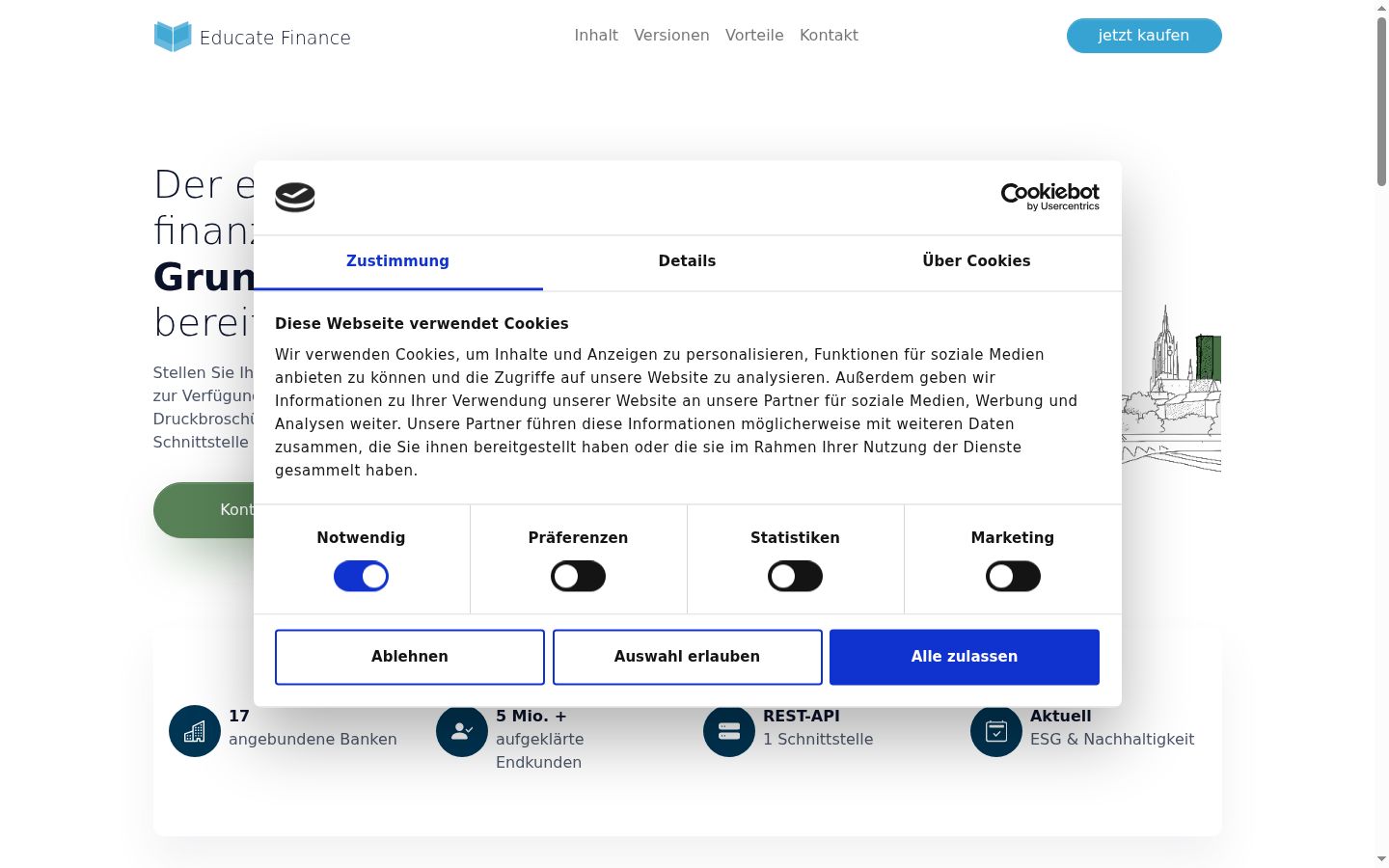This screenshot has height=868, width=1389.
Task: Click the scrollbar down arrow
Action: [x=1381, y=858]
